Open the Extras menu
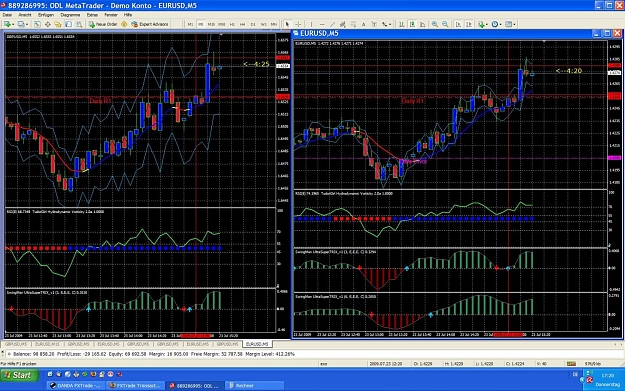This screenshot has height=391, width=625. pos(92,15)
